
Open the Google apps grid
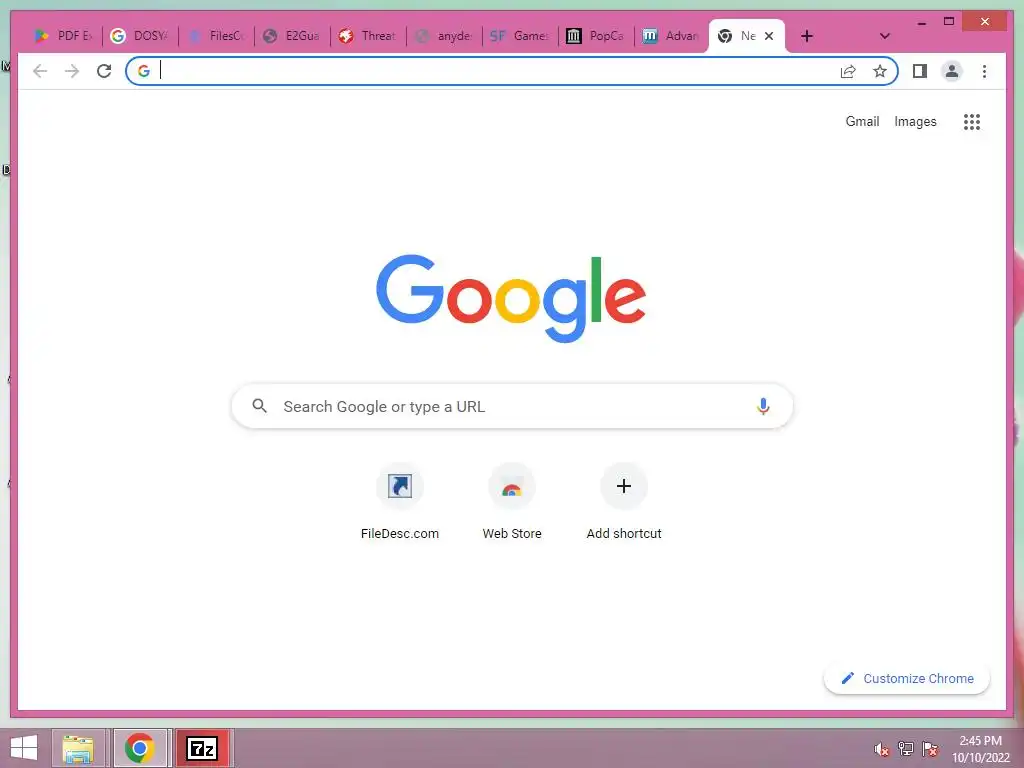pyautogui.click(x=972, y=121)
